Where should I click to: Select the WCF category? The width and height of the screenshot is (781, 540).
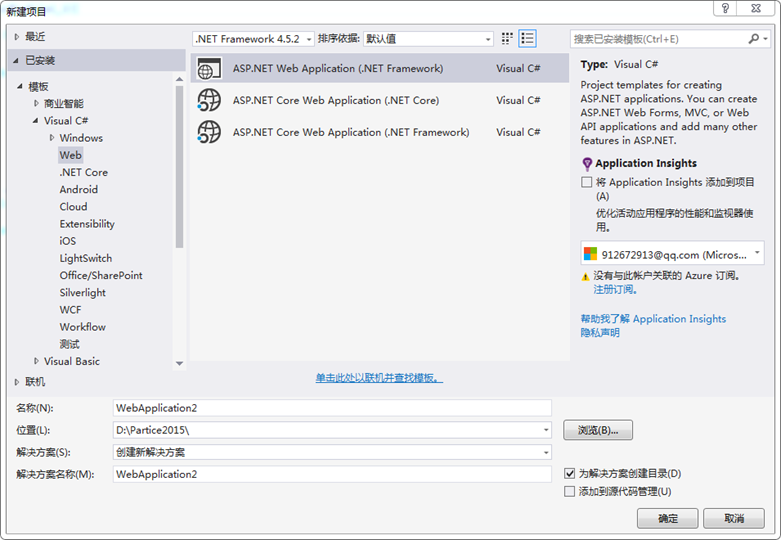click(70, 310)
